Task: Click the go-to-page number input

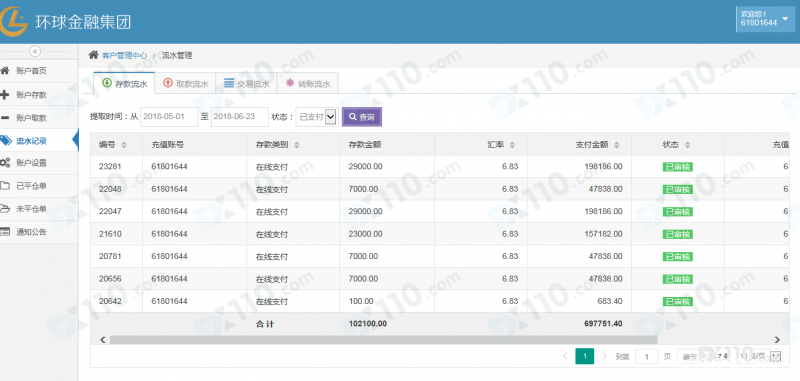Action: coord(646,357)
